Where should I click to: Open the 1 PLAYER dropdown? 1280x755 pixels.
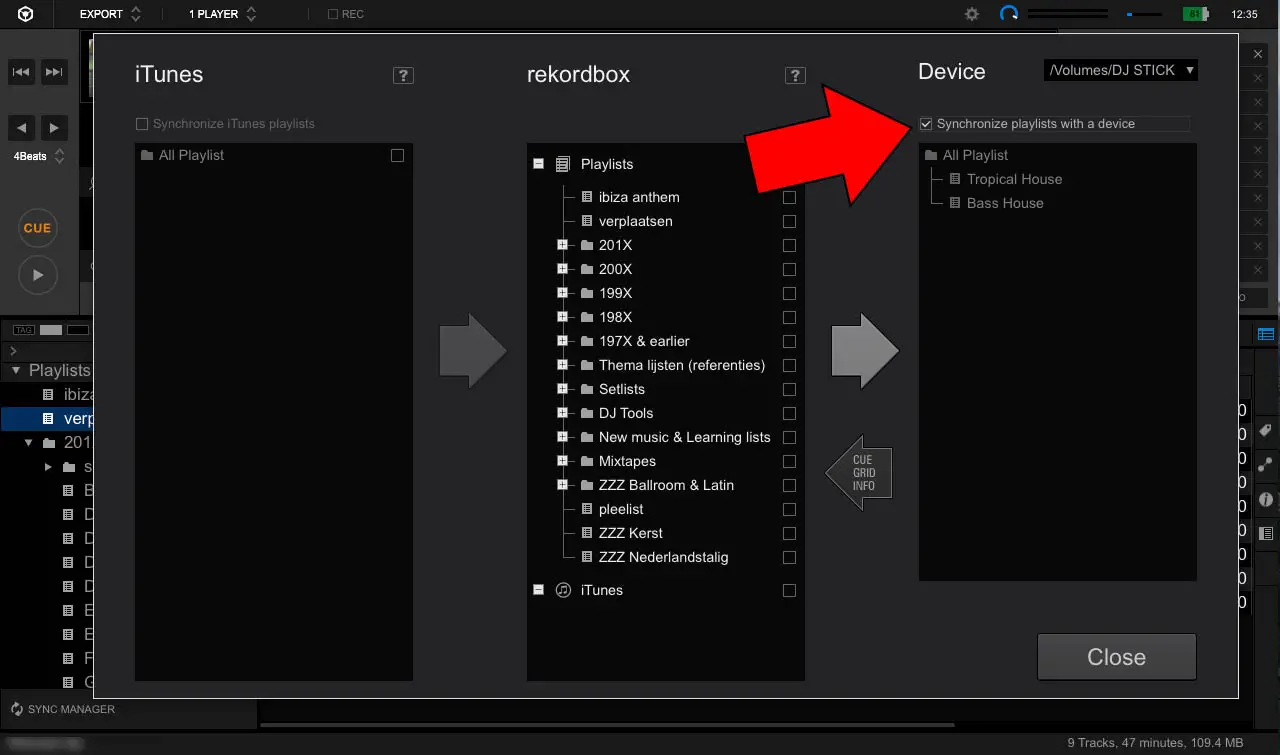click(223, 14)
